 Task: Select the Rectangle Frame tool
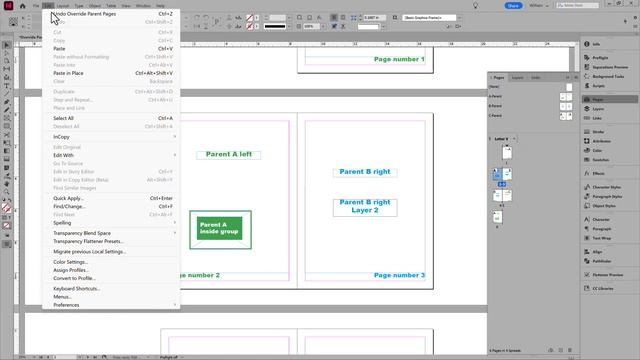(7, 118)
